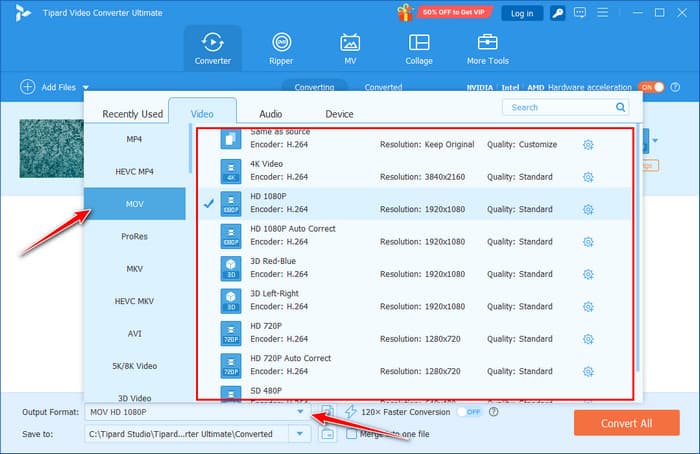700x454 pixels.
Task: Open settings gear for 4K Video preset
Action: pos(588,177)
